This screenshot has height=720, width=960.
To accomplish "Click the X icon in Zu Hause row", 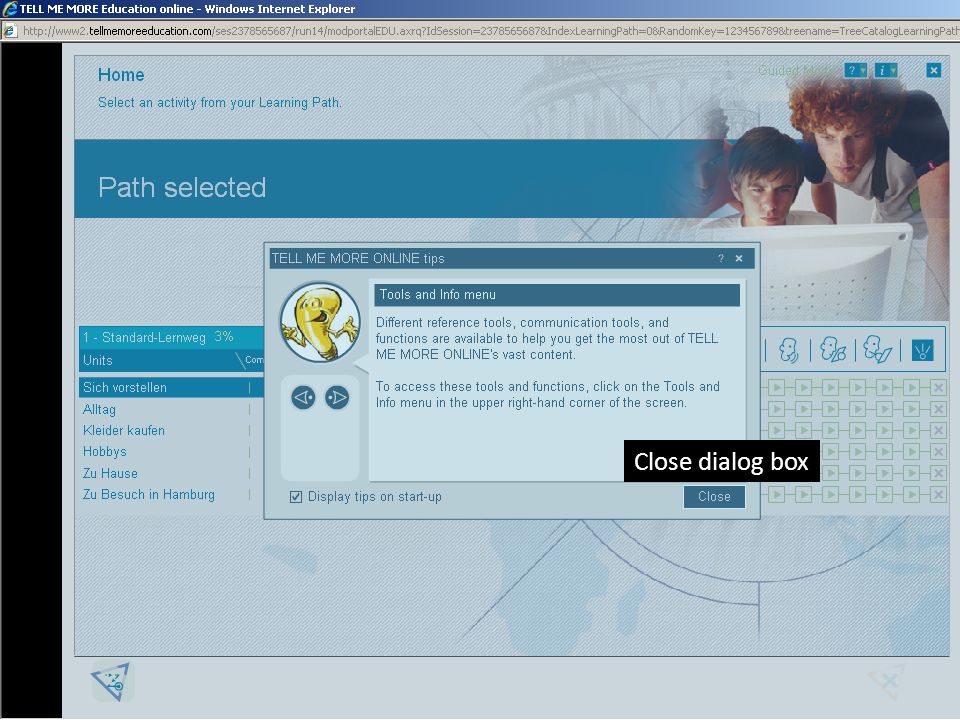I will coord(938,473).
